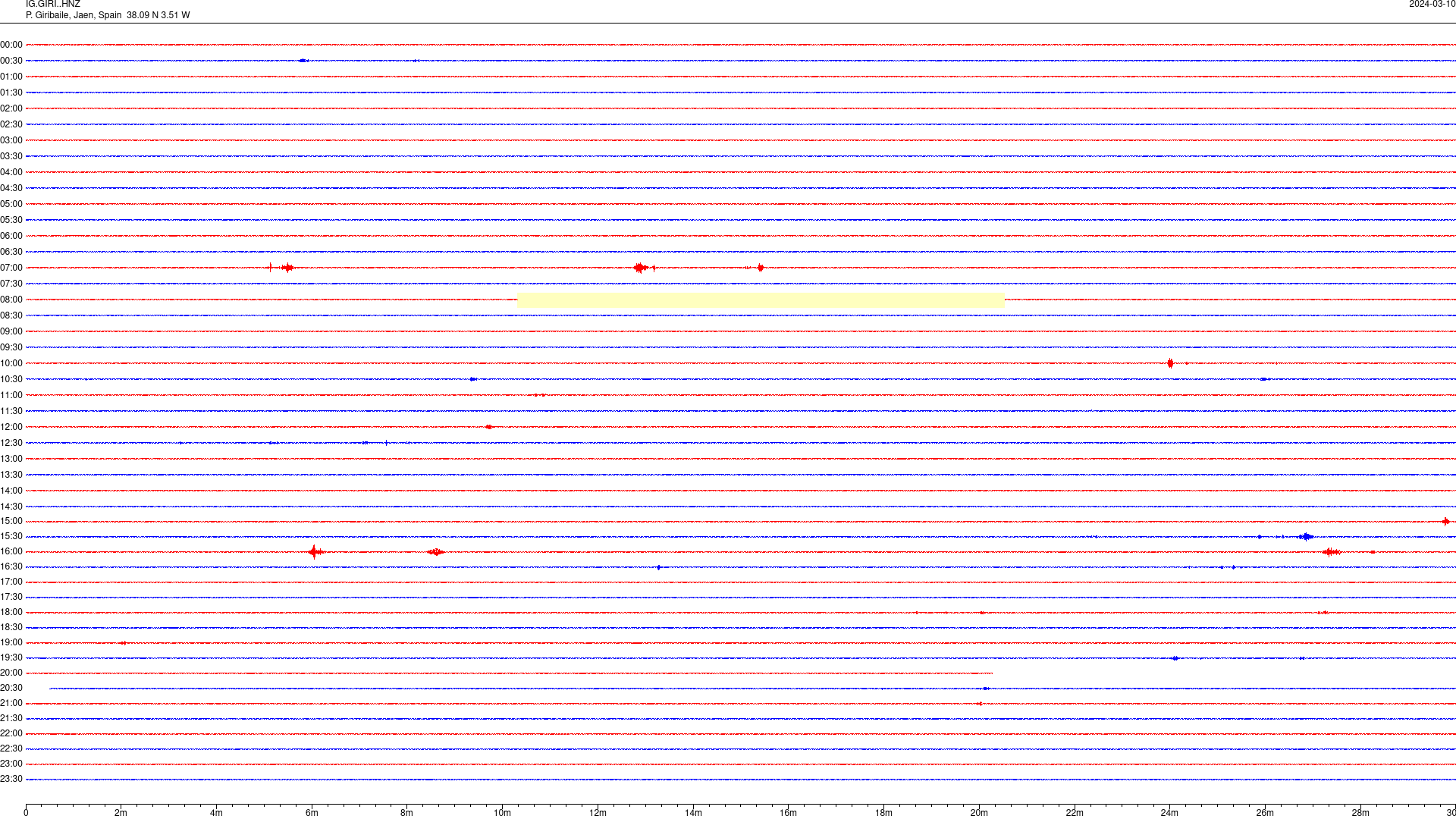Click the 2m axis tick label
1456x819 pixels.
(x=121, y=813)
